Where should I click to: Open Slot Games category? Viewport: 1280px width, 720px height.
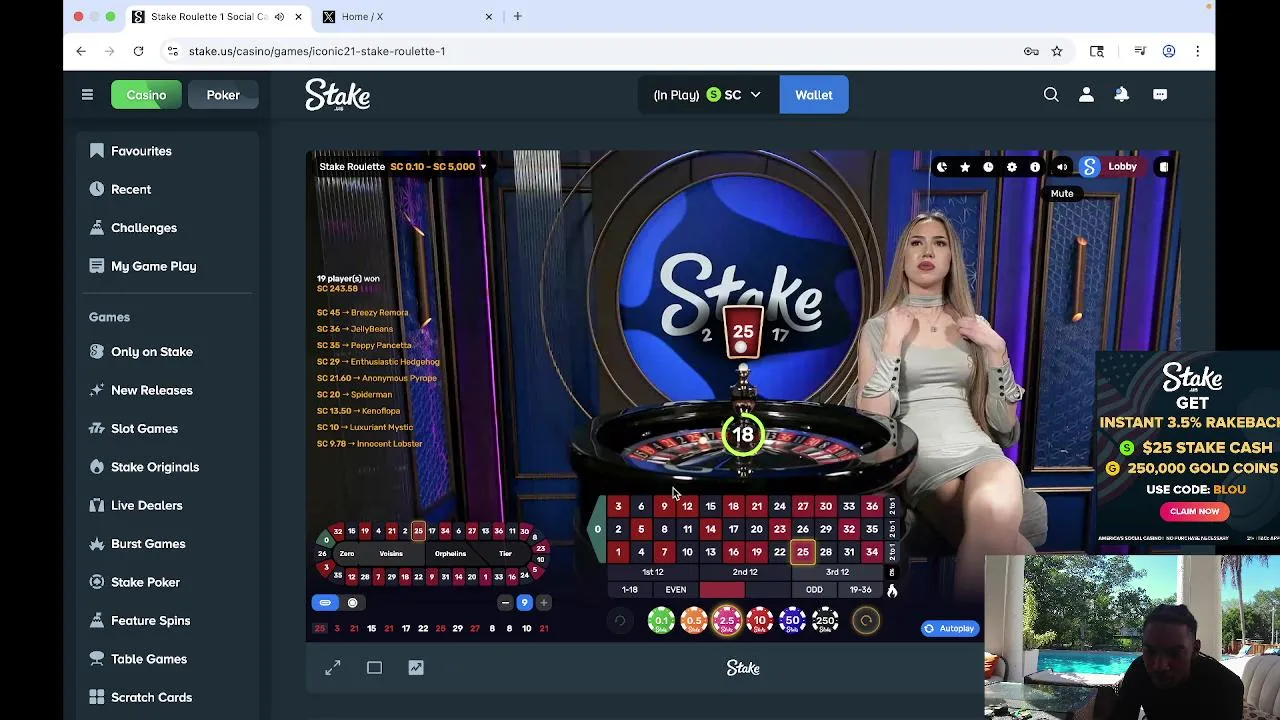[x=144, y=429]
